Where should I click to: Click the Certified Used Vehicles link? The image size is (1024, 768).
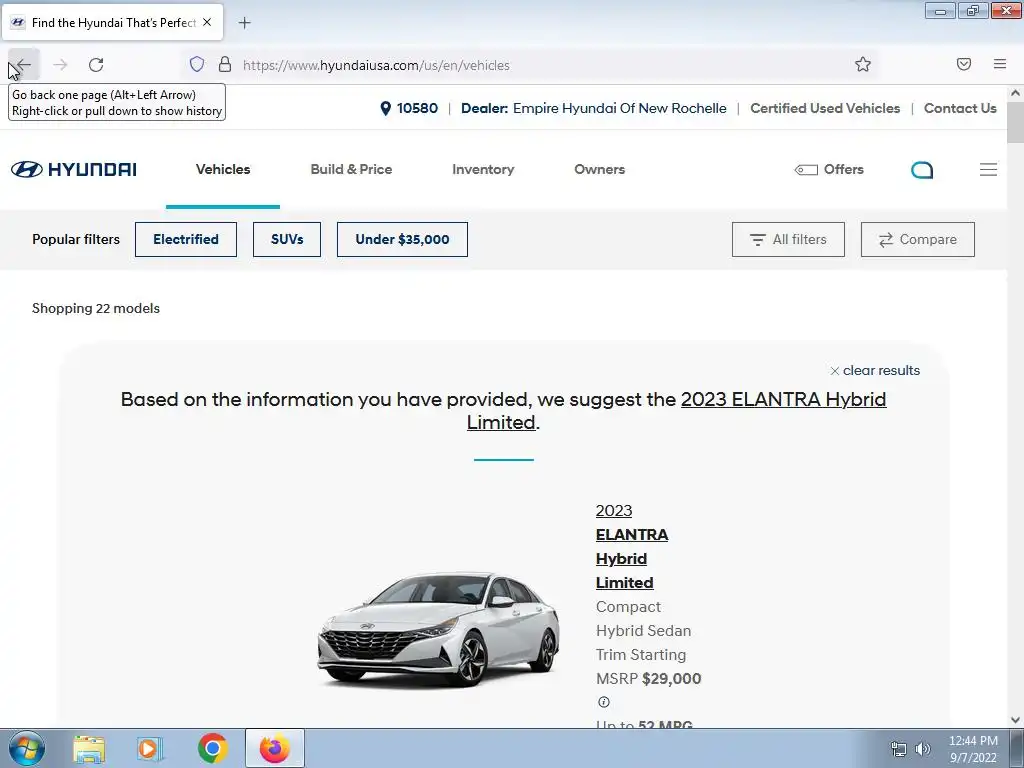pyautogui.click(x=825, y=108)
